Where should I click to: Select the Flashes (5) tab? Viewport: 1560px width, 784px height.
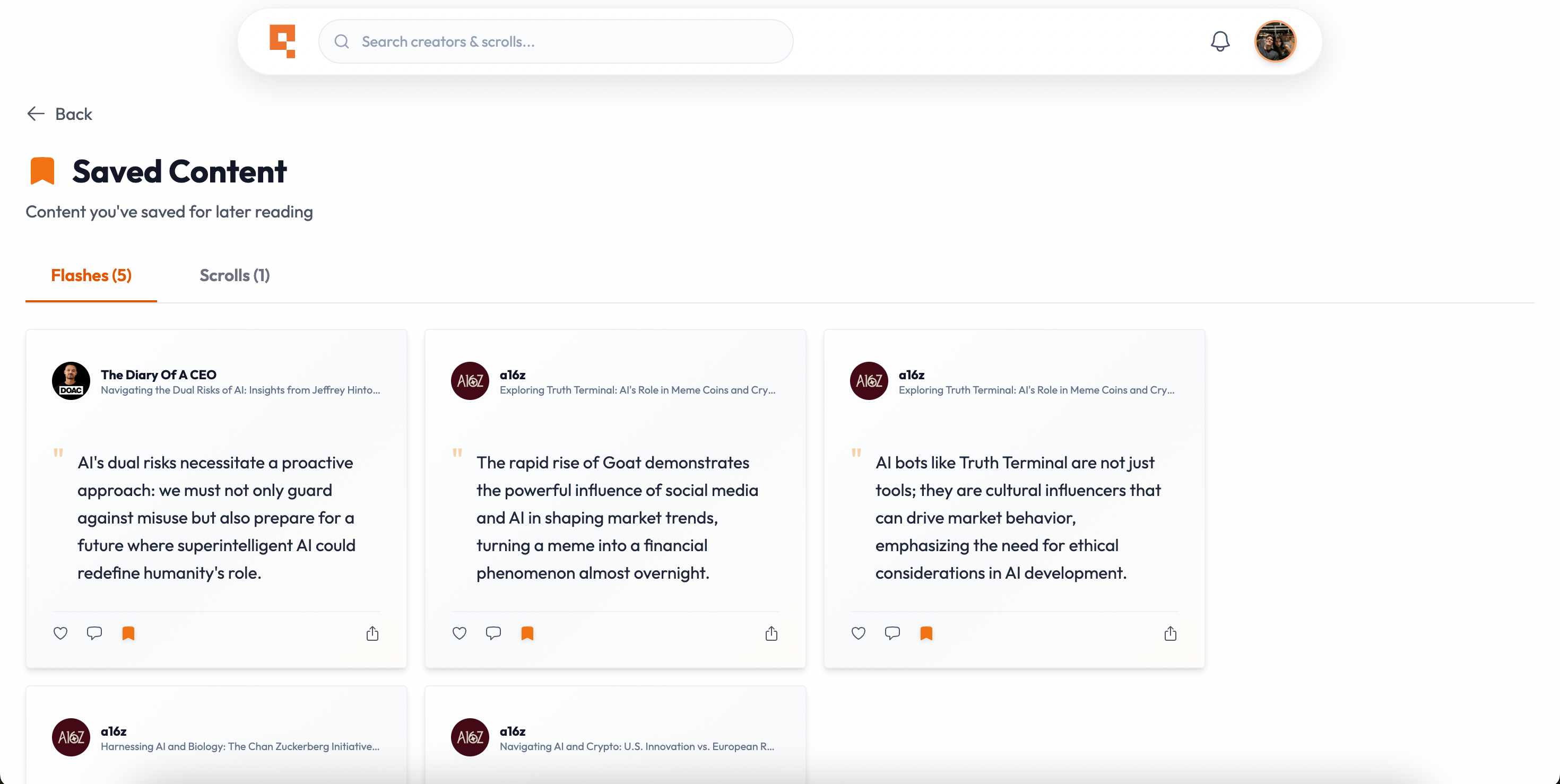[91, 275]
